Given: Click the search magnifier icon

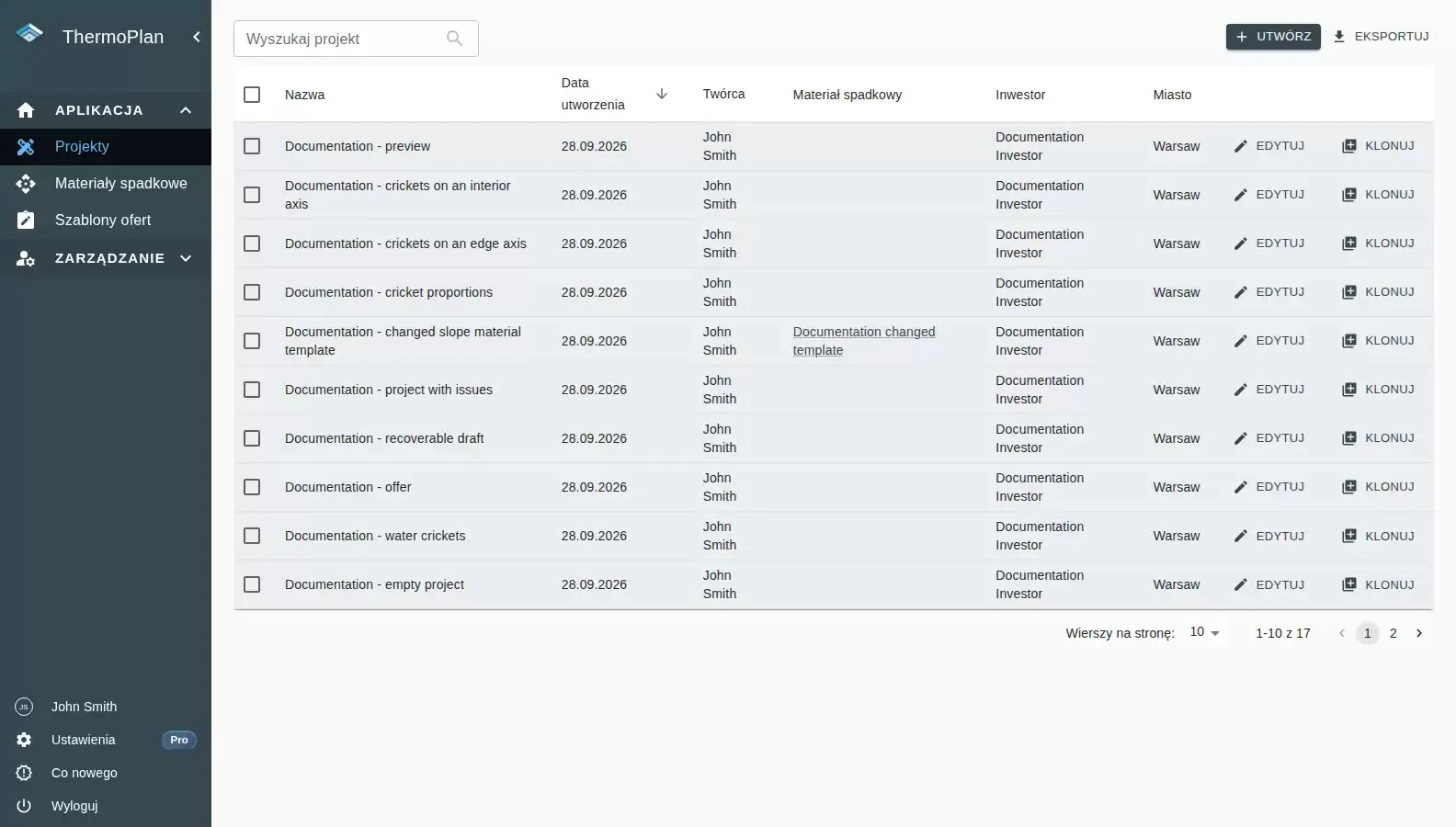Looking at the screenshot, I should 454,39.
